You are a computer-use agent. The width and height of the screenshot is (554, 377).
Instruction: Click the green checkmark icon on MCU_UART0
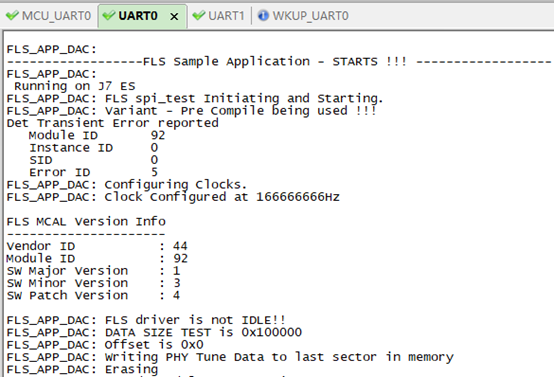pos(12,16)
